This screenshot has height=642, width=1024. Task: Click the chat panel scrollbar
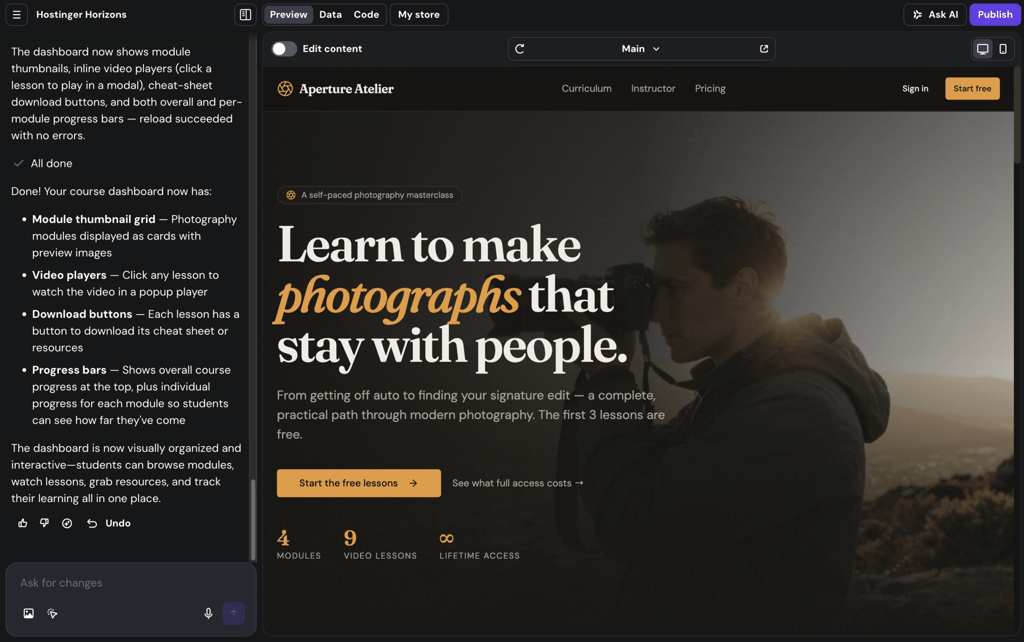(253, 519)
